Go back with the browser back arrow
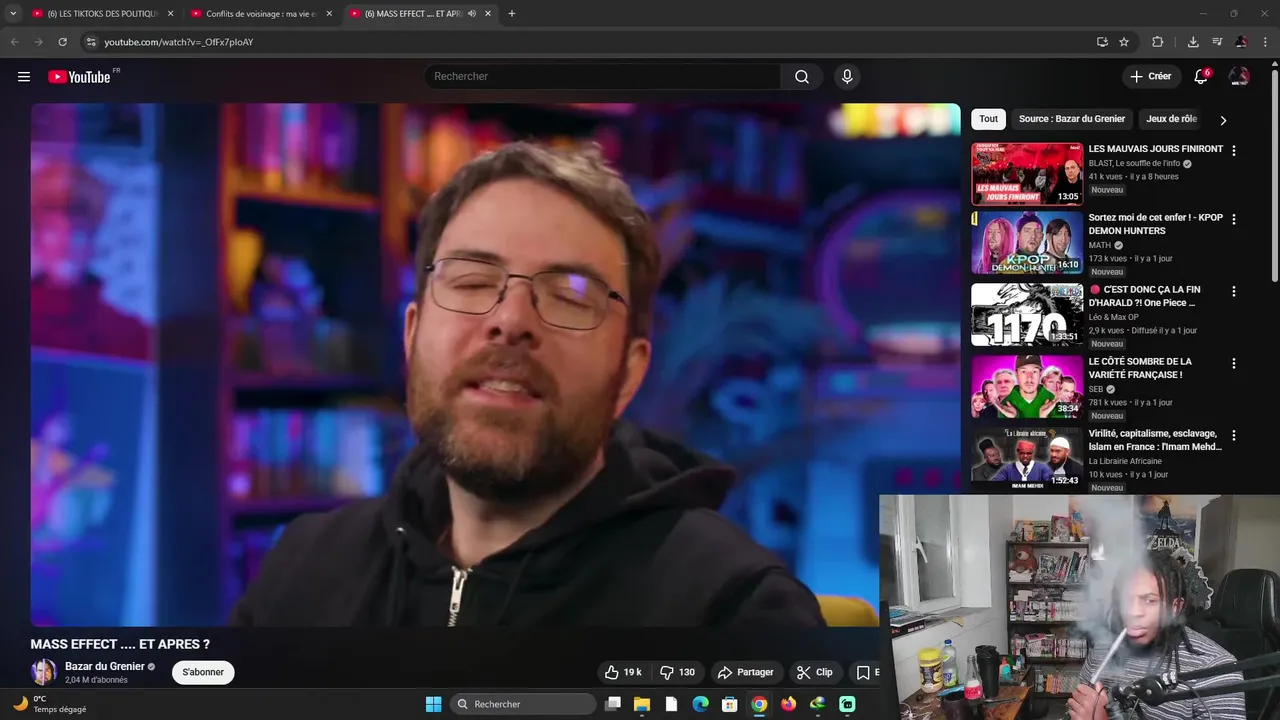The image size is (1280, 720). point(14,42)
